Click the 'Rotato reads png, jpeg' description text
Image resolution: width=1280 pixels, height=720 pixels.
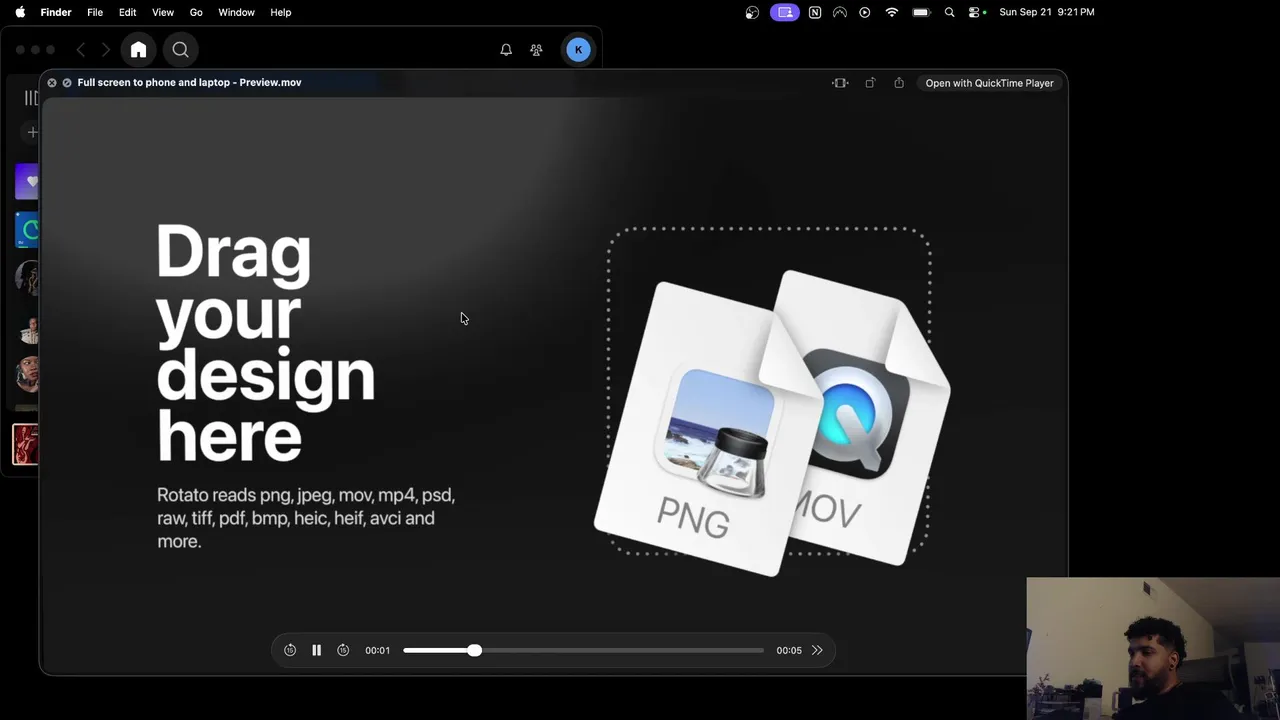tap(306, 518)
